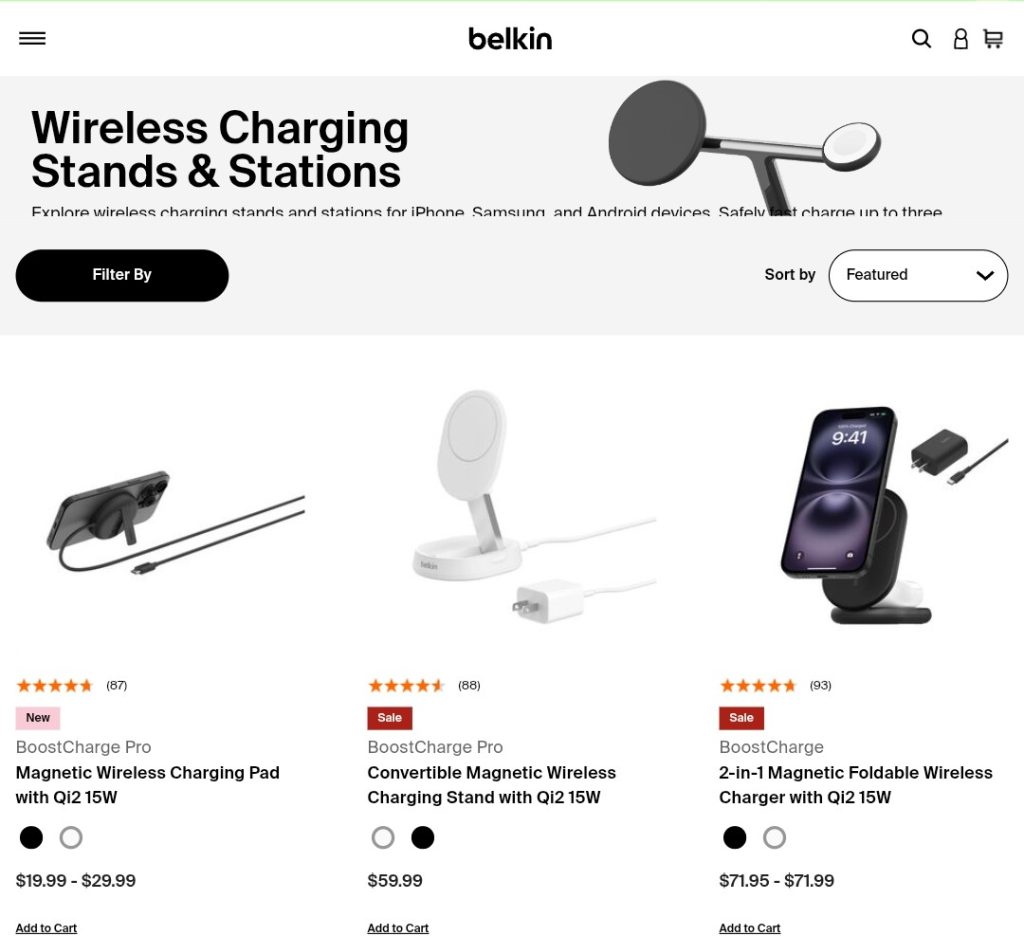Select white color for Convertible Charging Stand

pos(383,838)
